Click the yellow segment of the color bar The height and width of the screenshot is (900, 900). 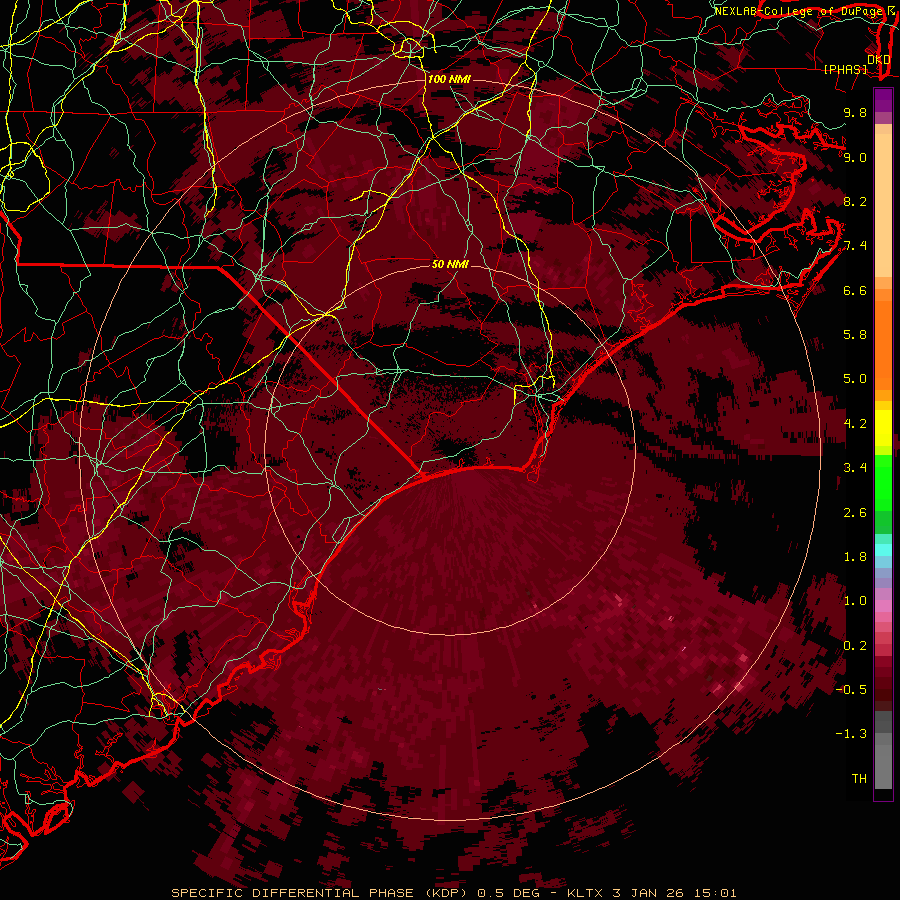coord(883,428)
